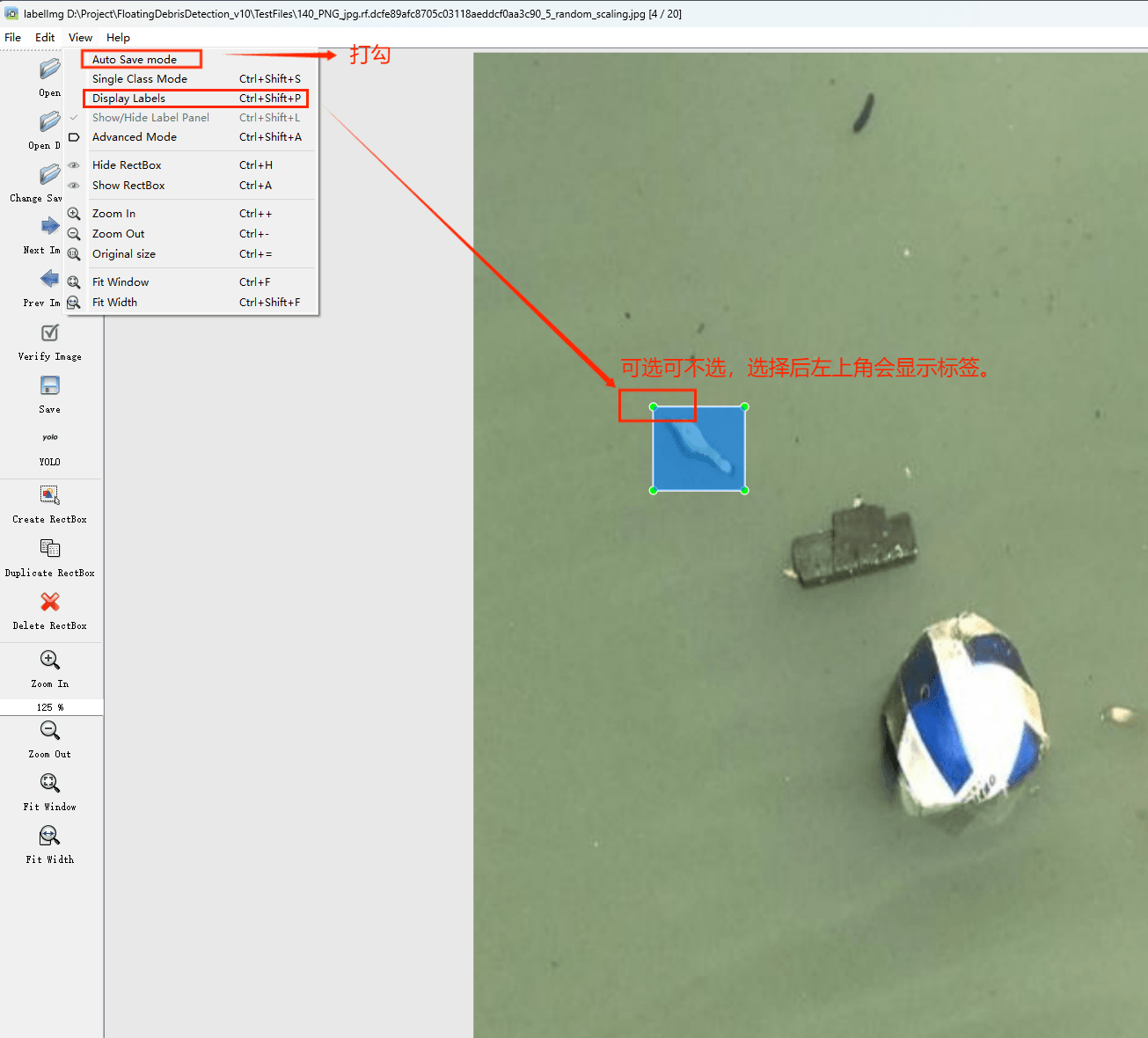Click the bottom-right green vertex of bounding box

click(745, 491)
